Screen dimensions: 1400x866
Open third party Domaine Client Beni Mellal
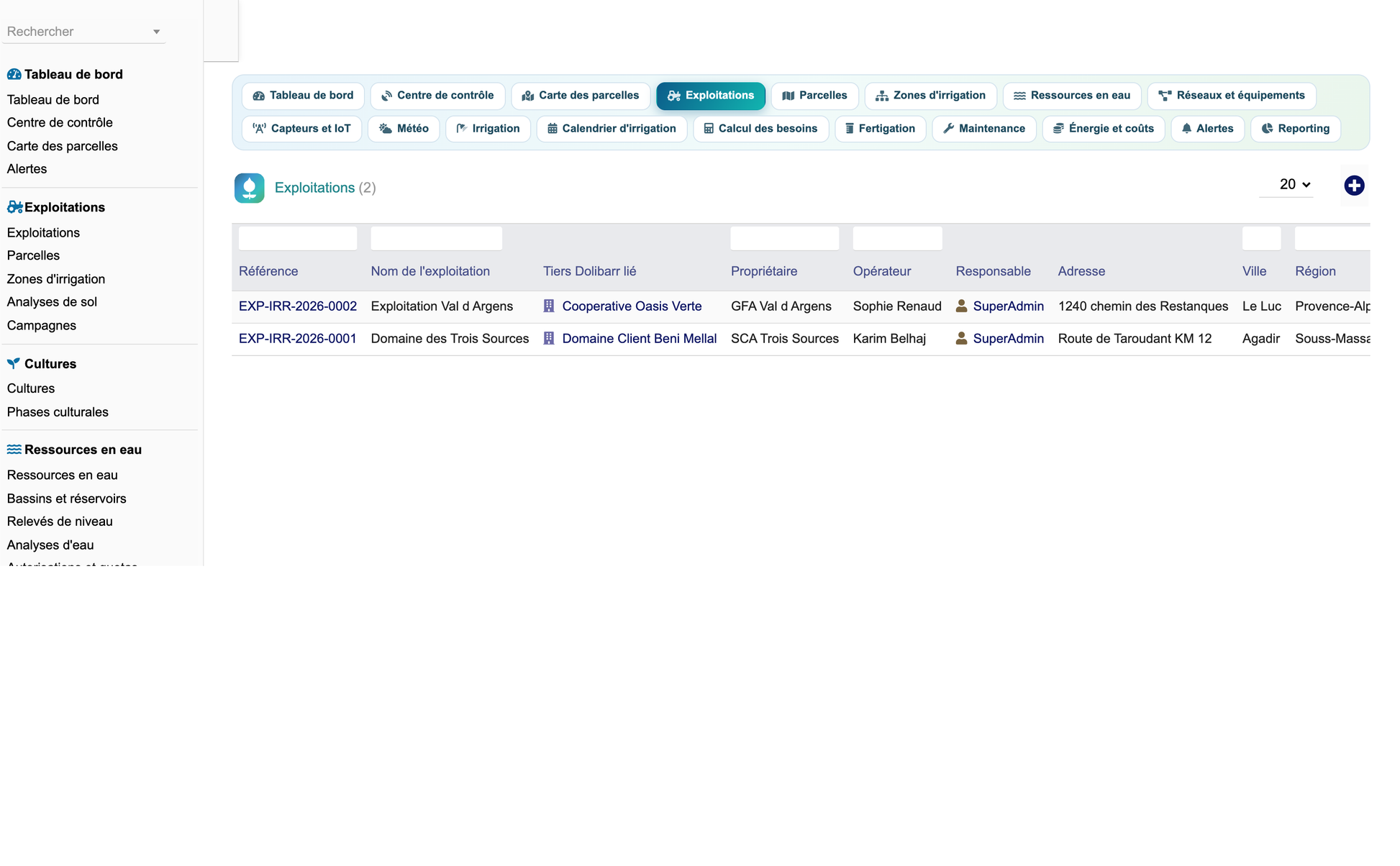click(x=640, y=339)
